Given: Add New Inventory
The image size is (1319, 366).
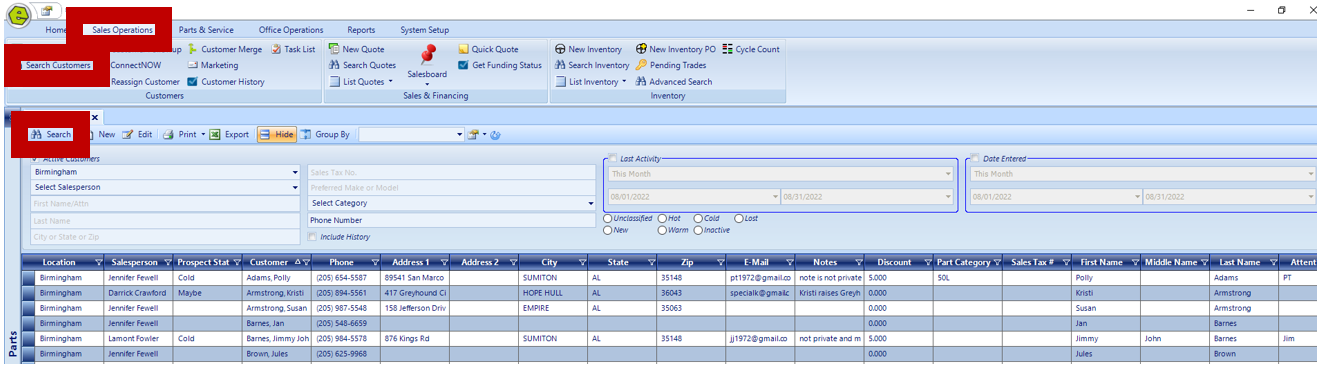Looking at the screenshot, I should click(x=588, y=48).
